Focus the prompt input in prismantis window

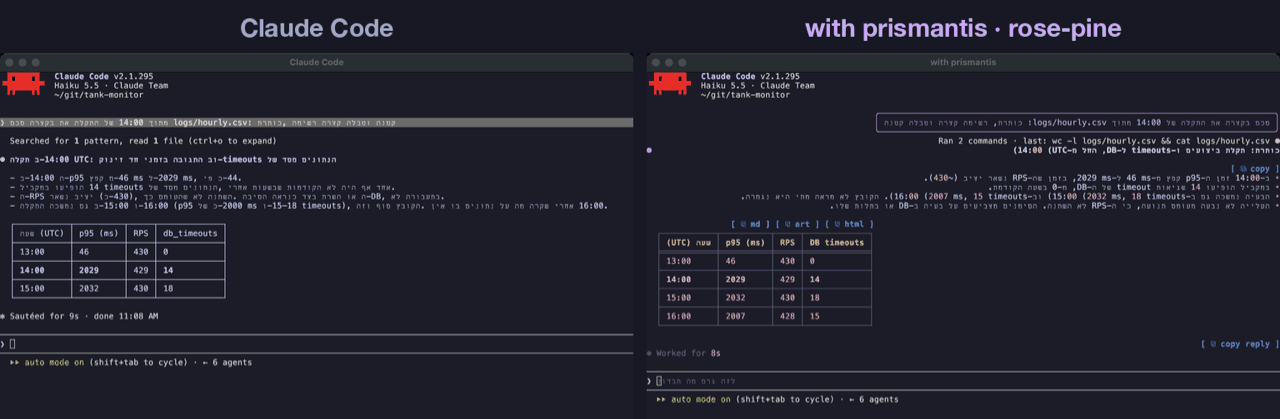coord(961,382)
